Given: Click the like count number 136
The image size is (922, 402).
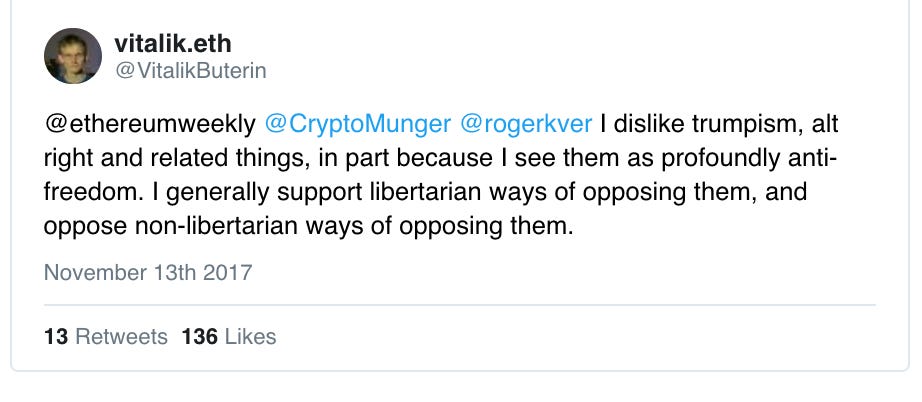Looking at the screenshot, I should click(x=199, y=337).
